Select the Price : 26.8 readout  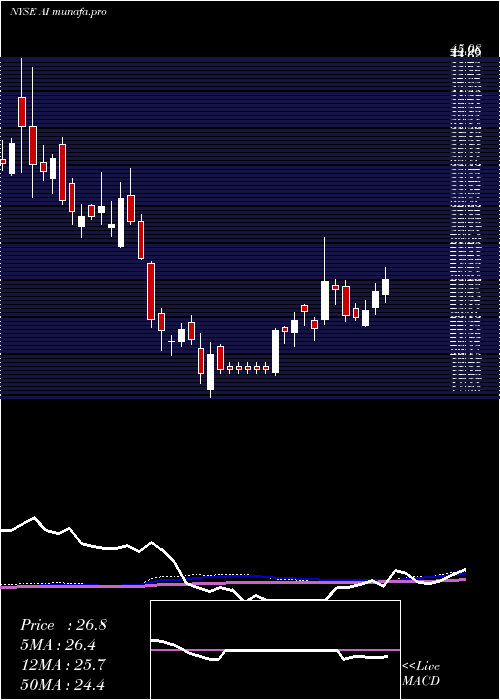(63, 625)
